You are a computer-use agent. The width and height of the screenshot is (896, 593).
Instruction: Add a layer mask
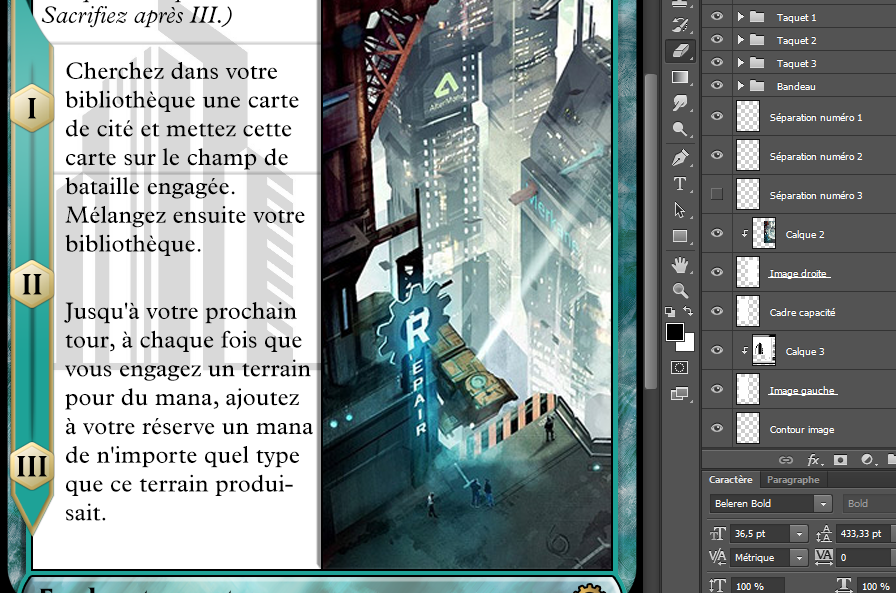(x=840, y=460)
